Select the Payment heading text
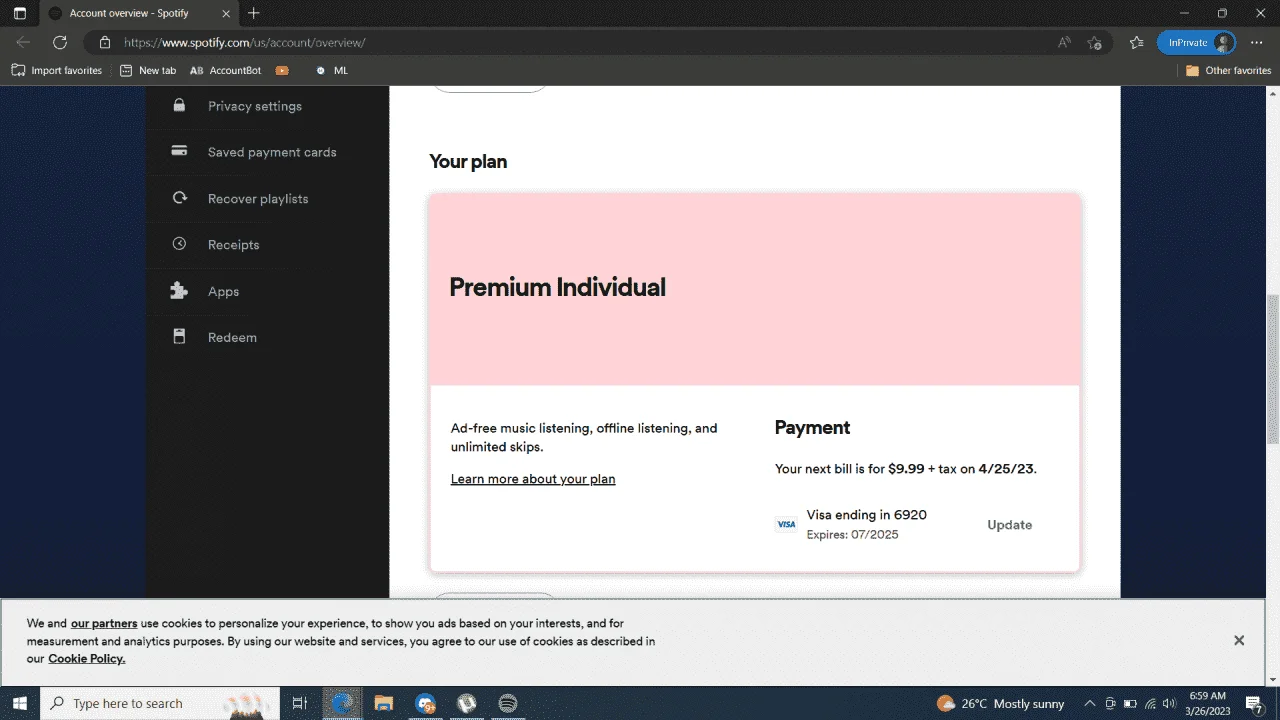Viewport: 1280px width, 720px height. (812, 427)
